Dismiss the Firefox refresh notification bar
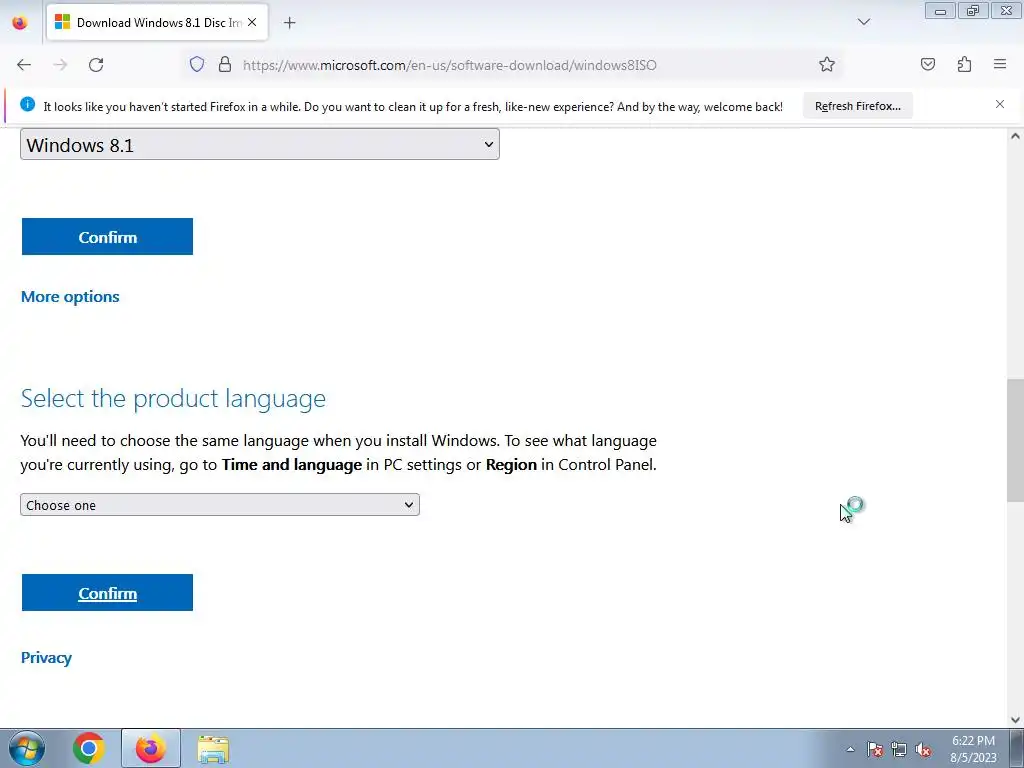Viewport: 1024px width, 768px height. click(x=1000, y=104)
